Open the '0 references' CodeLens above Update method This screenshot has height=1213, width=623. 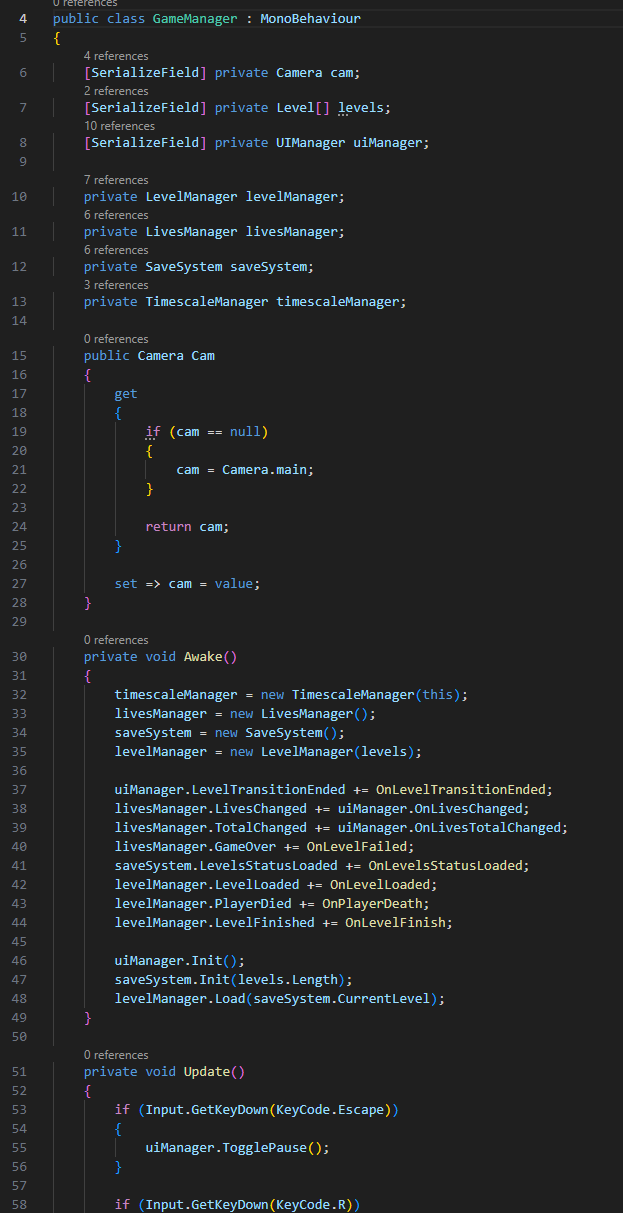116,1055
